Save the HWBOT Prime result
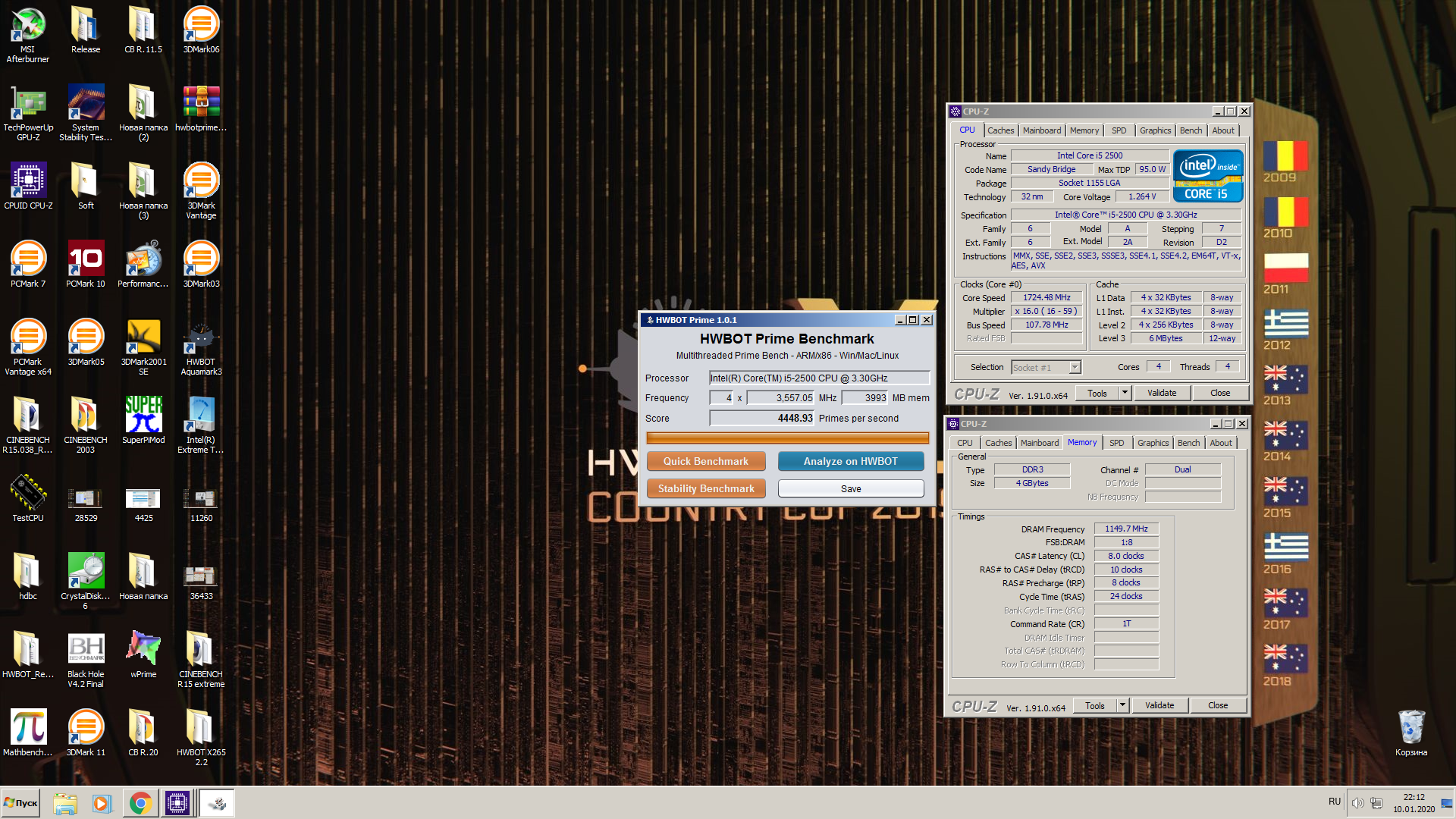This screenshot has height=819, width=1456. click(x=851, y=488)
